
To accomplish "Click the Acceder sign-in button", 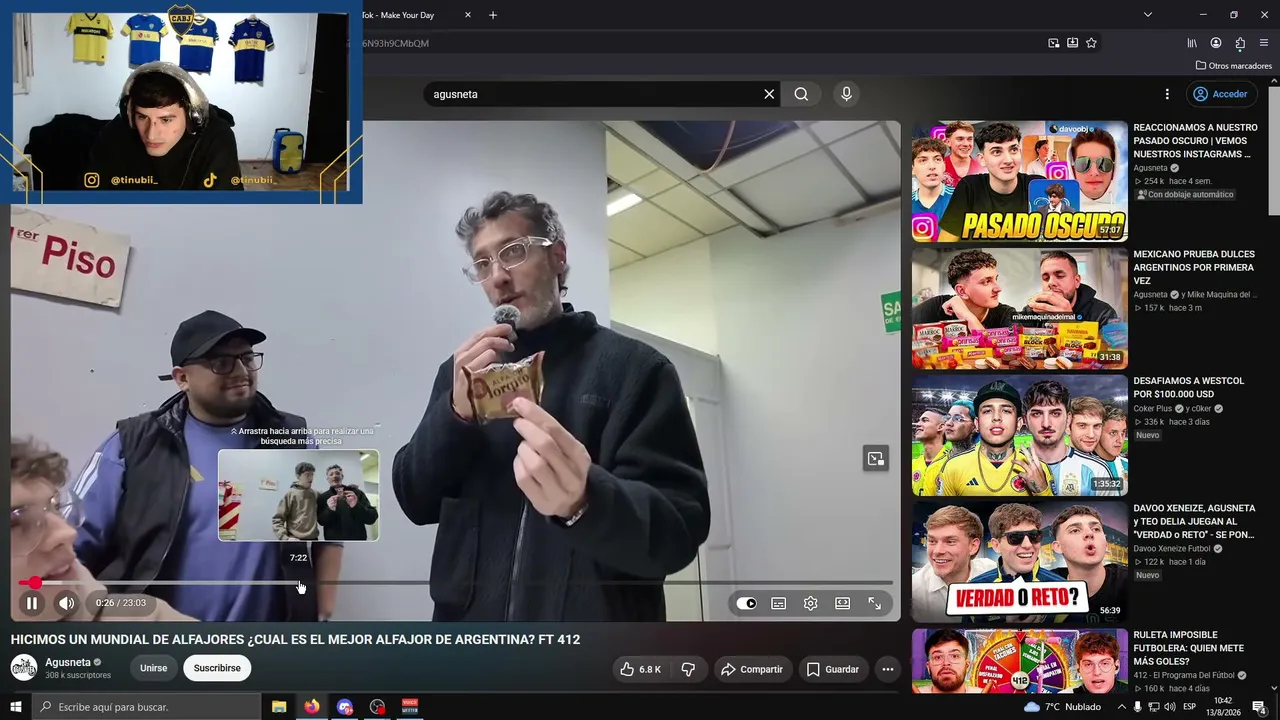I will [1220, 94].
